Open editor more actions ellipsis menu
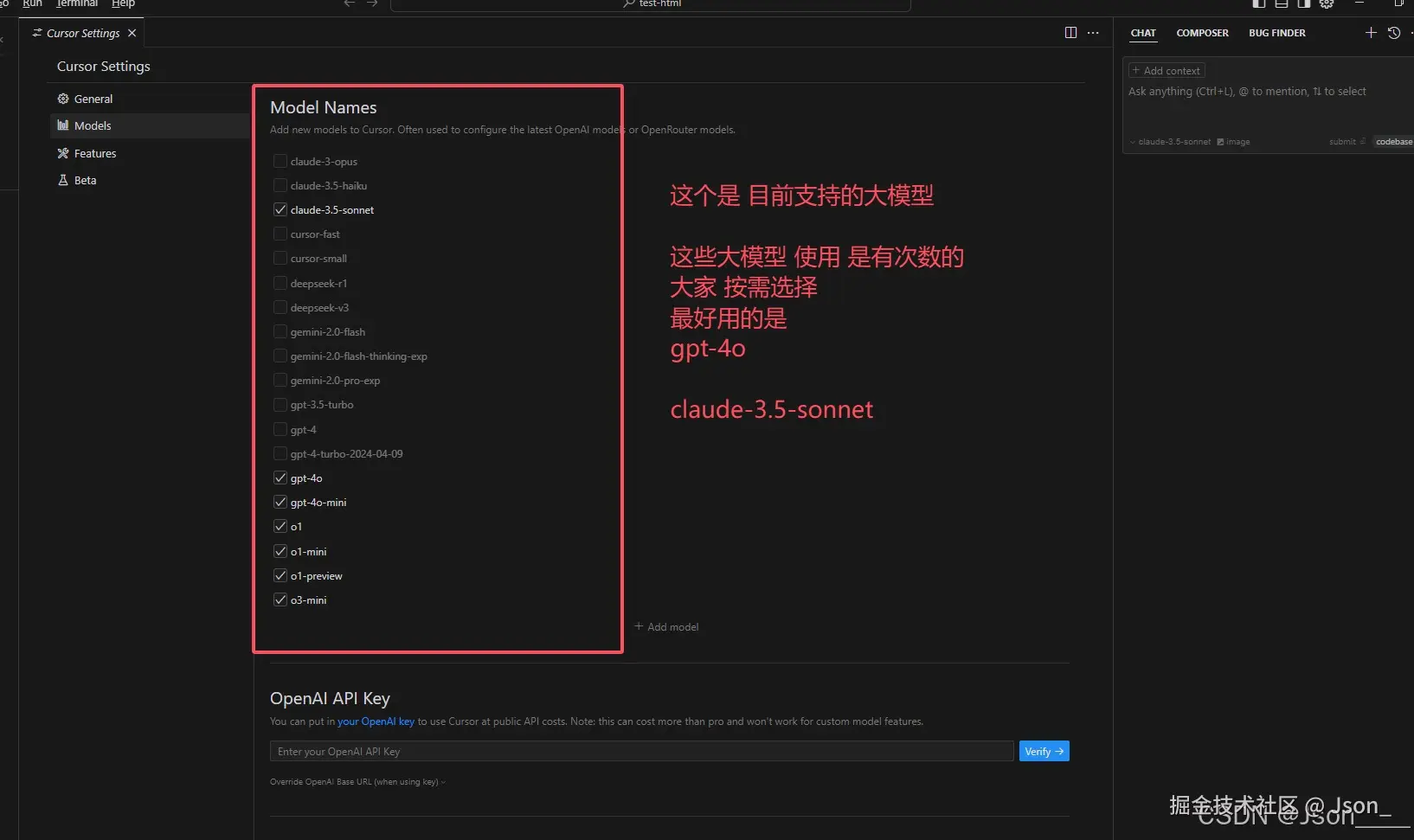This screenshot has height=840, width=1414. pos(1093,33)
